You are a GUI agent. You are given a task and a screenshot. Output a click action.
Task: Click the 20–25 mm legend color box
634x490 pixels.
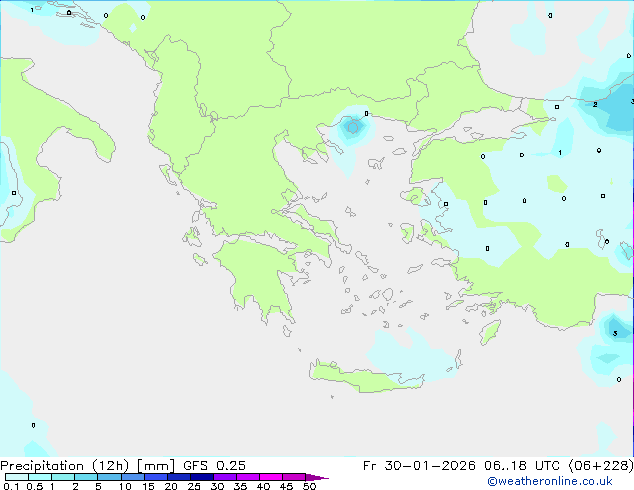[179, 477]
